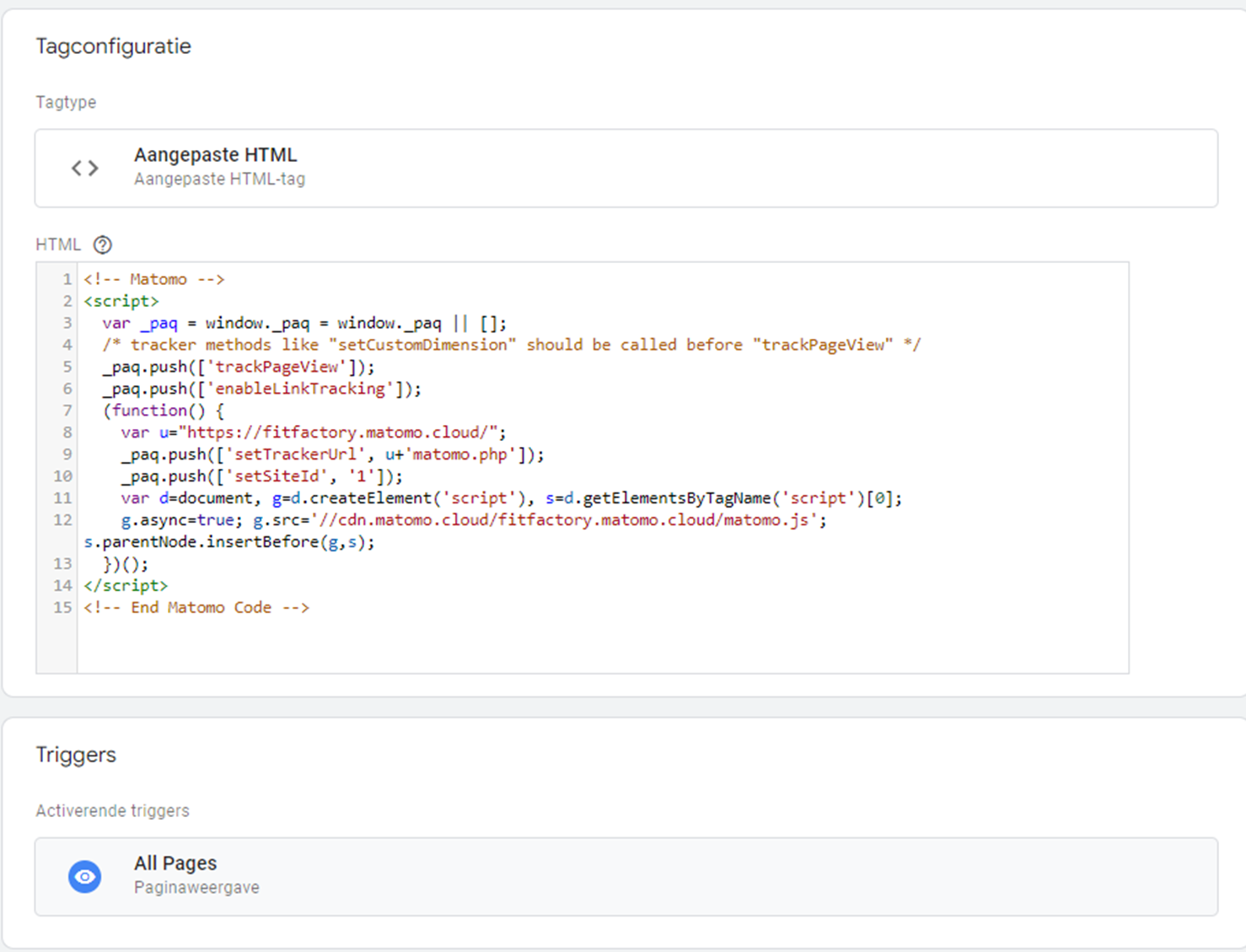
Task: Click line number 15 in the gutter
Action: [63, 608]
